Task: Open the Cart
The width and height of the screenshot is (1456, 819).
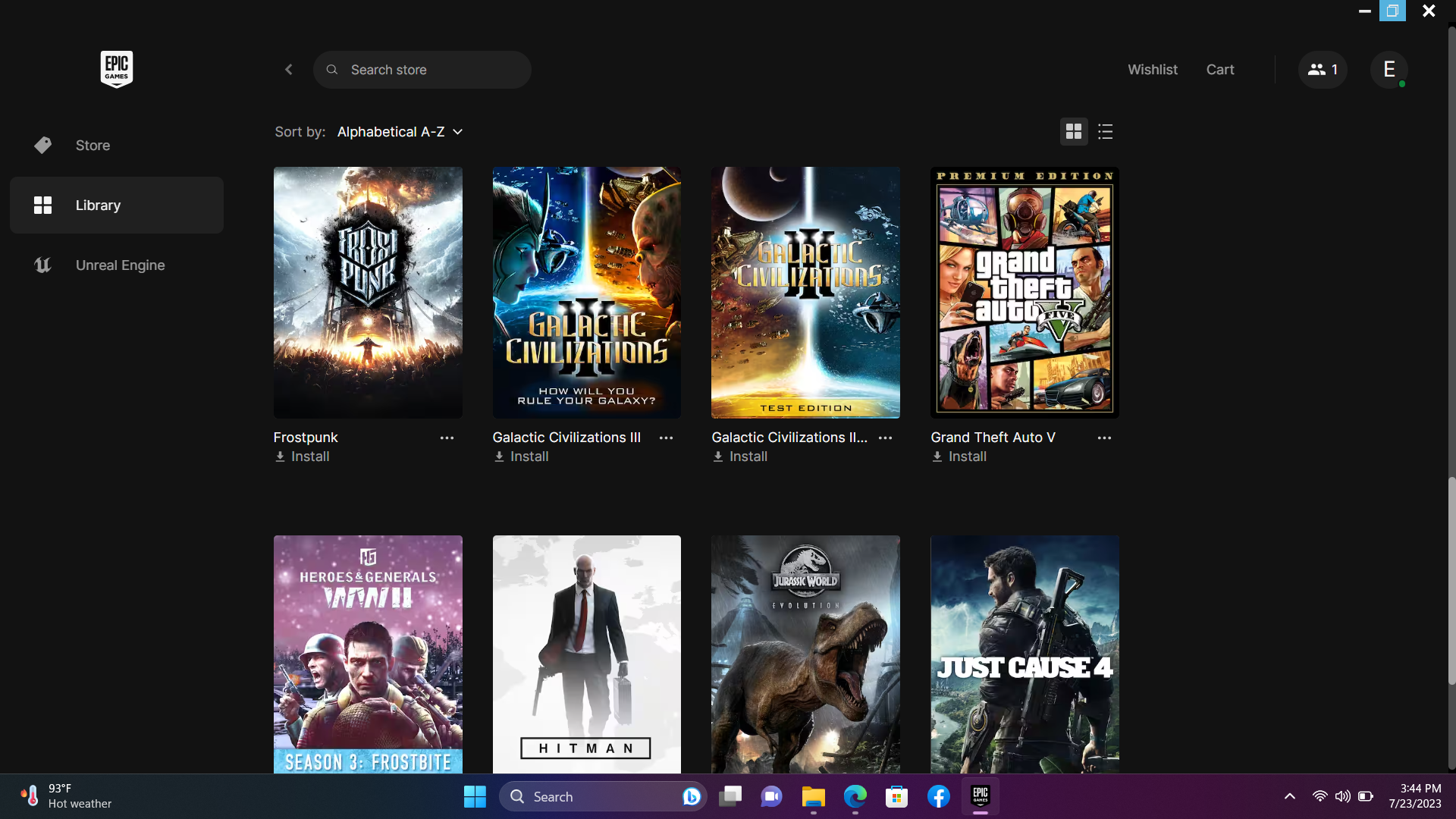Action: click(1219, 69)
